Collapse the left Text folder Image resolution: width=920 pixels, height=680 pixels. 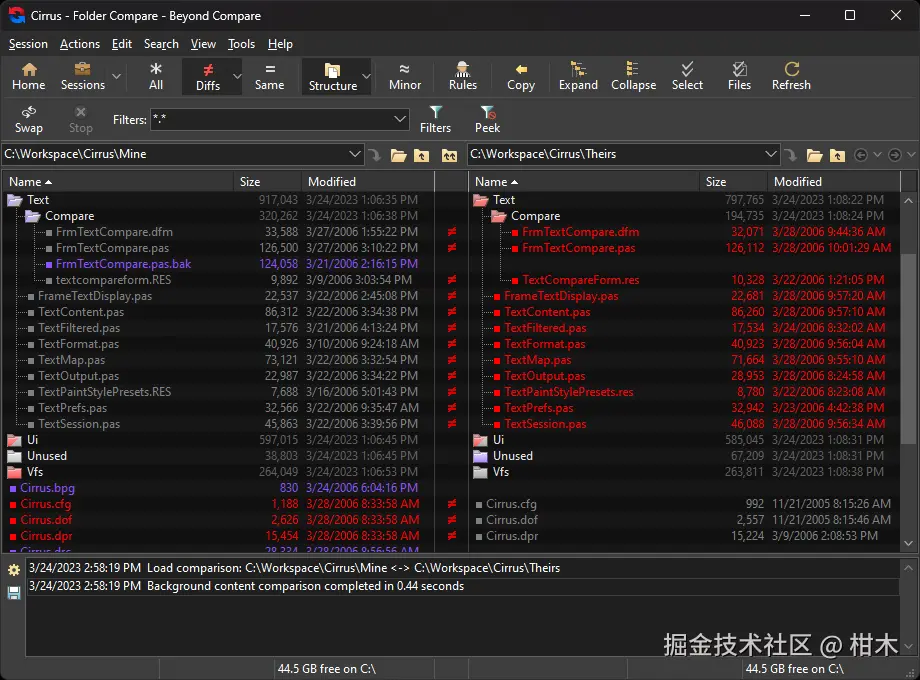click(15, 200)
